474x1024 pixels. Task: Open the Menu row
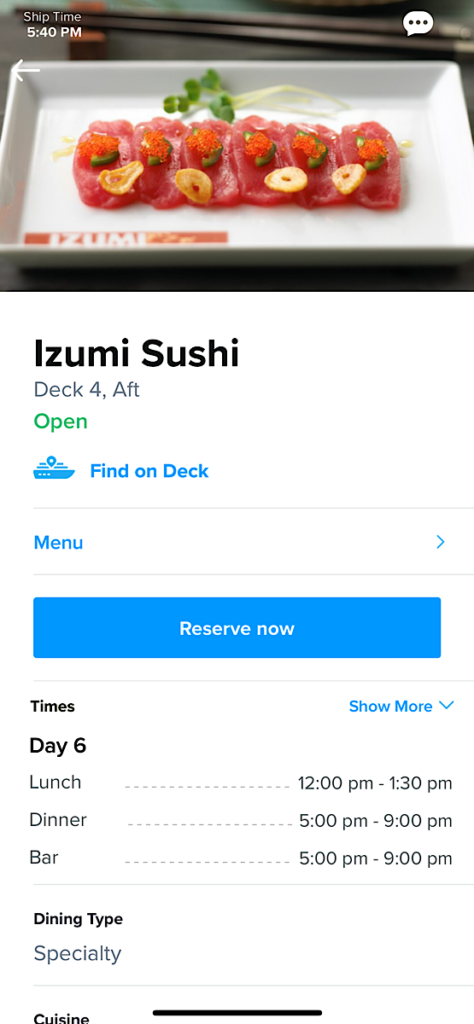pos(253,542)
